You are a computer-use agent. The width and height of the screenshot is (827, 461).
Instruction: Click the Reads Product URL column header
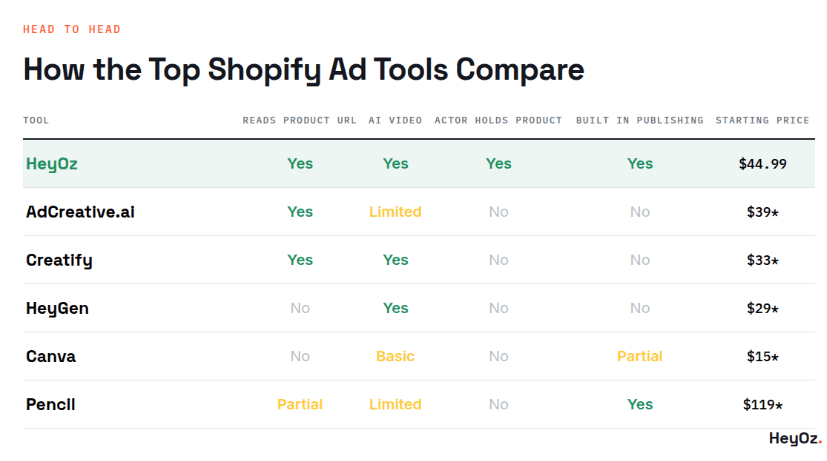300,120
